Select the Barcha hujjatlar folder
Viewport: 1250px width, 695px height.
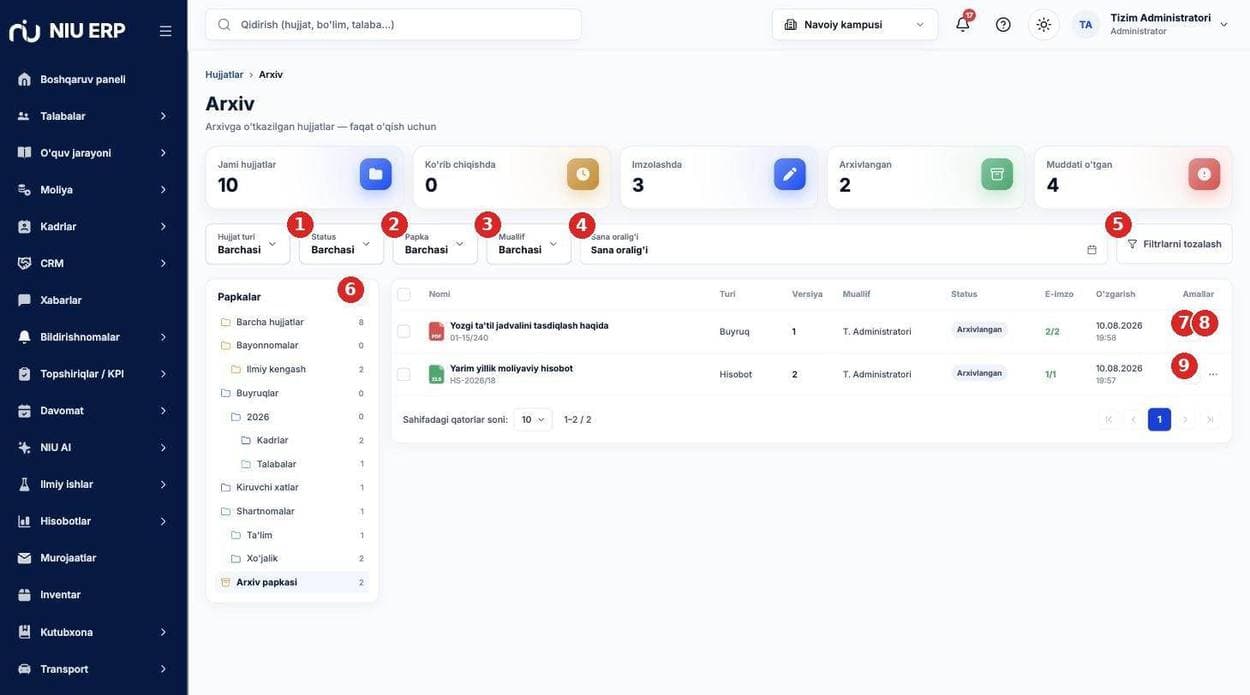pos(292,322)
